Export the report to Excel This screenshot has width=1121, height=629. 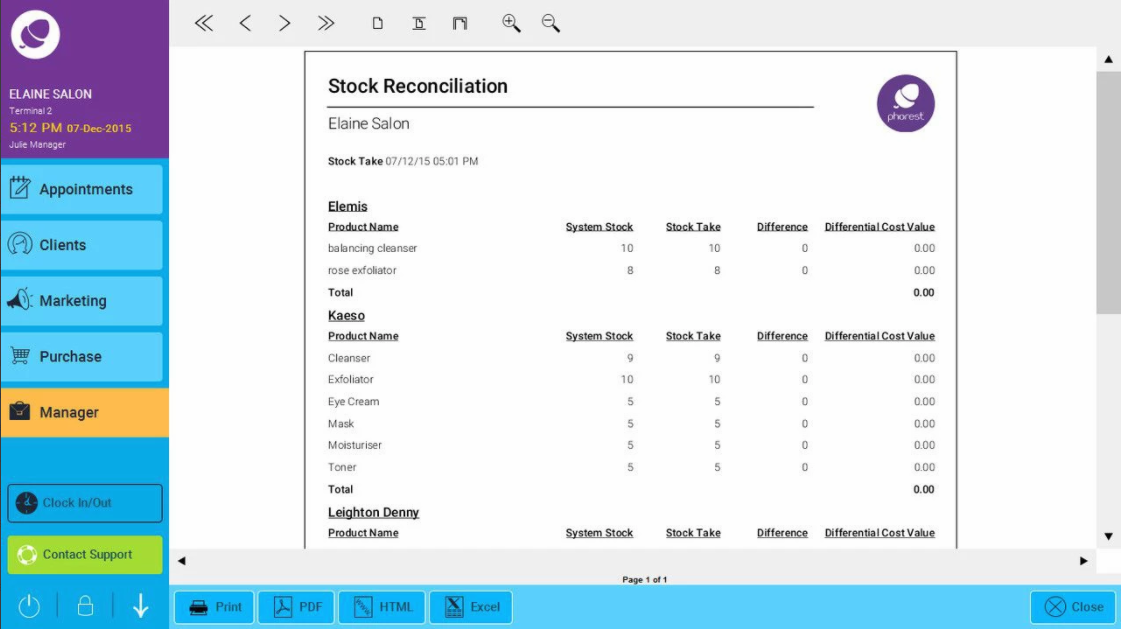[x=471, y=607]
